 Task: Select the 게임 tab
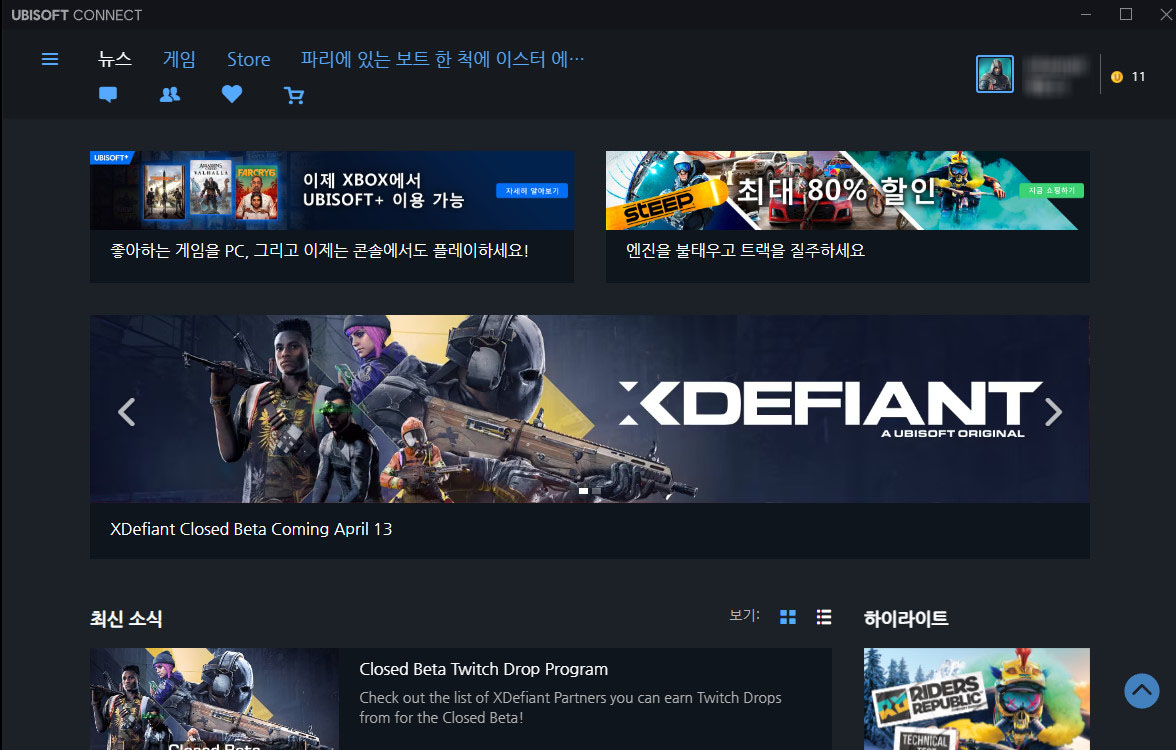point(179,59)
